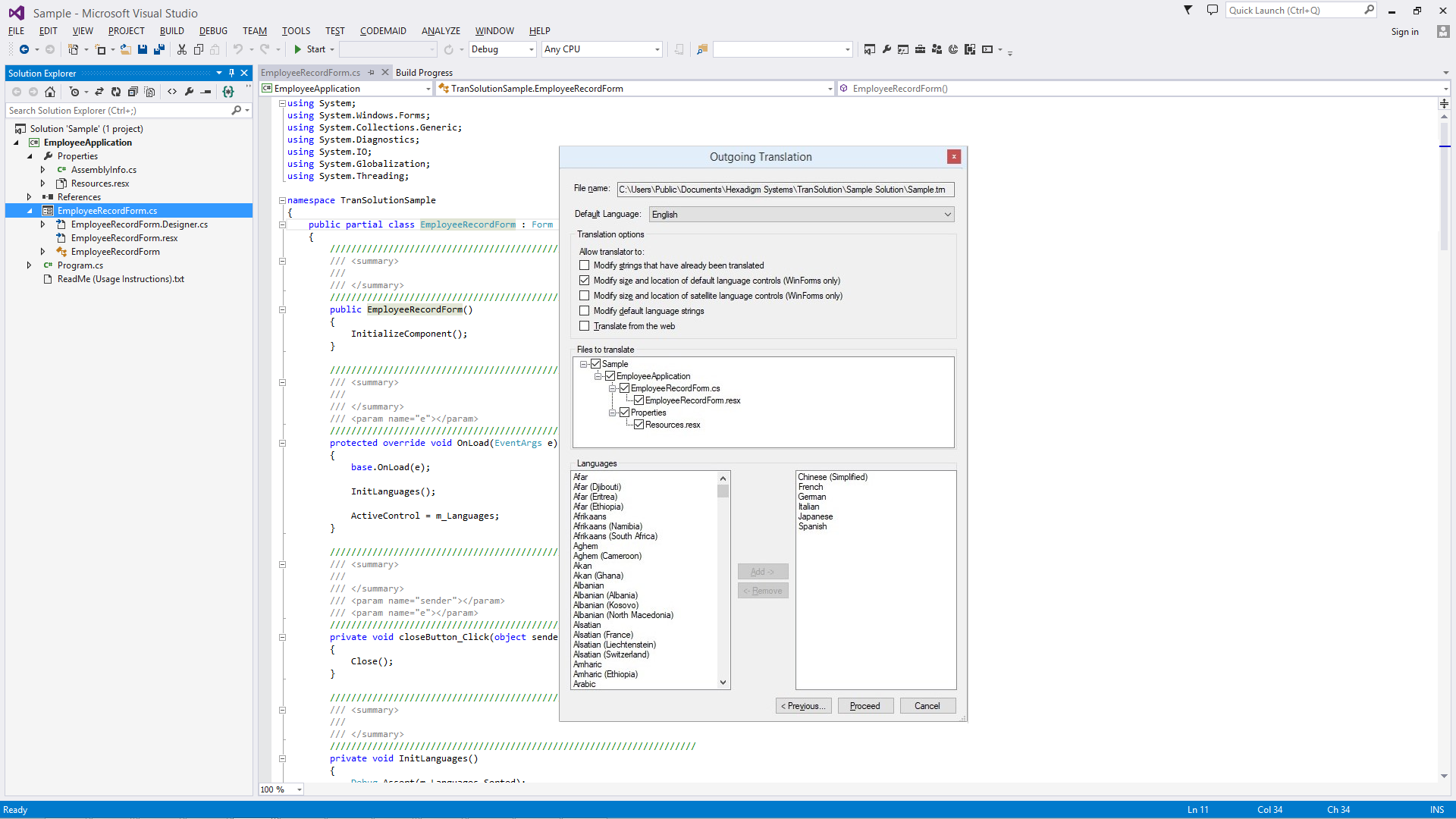Click the green braces icon in Solution Explorer
This screenshot has width=1456, height=819.
[x=228, y=92]
